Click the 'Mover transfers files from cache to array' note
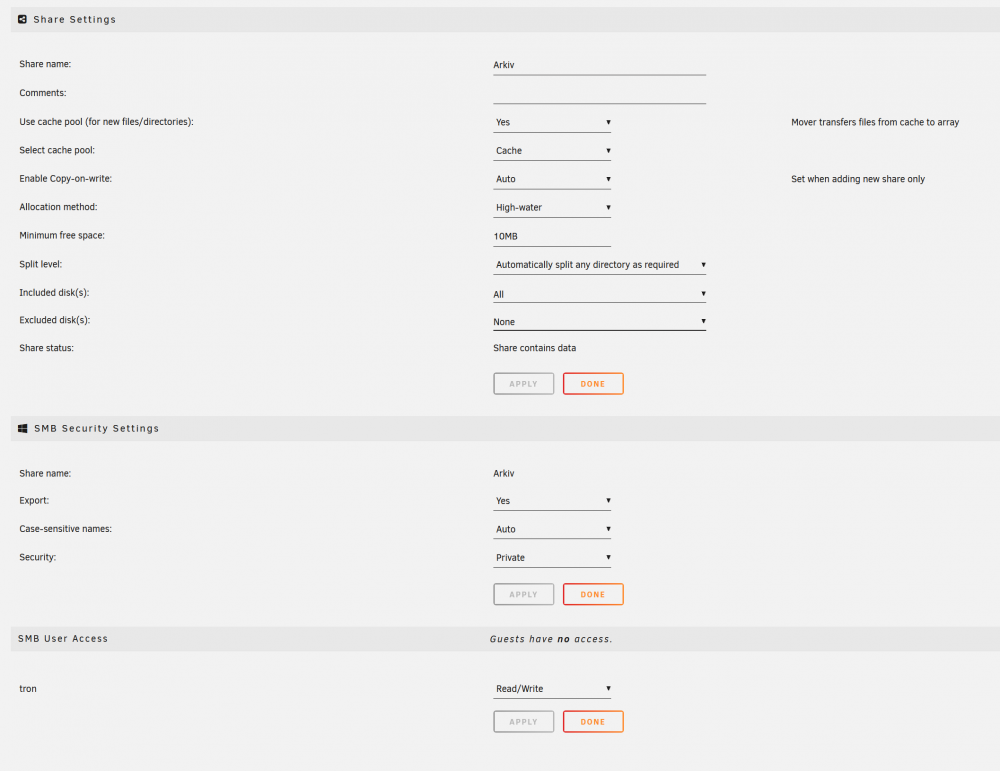This screenshot has width=1000, height=771. click(875, 122)
